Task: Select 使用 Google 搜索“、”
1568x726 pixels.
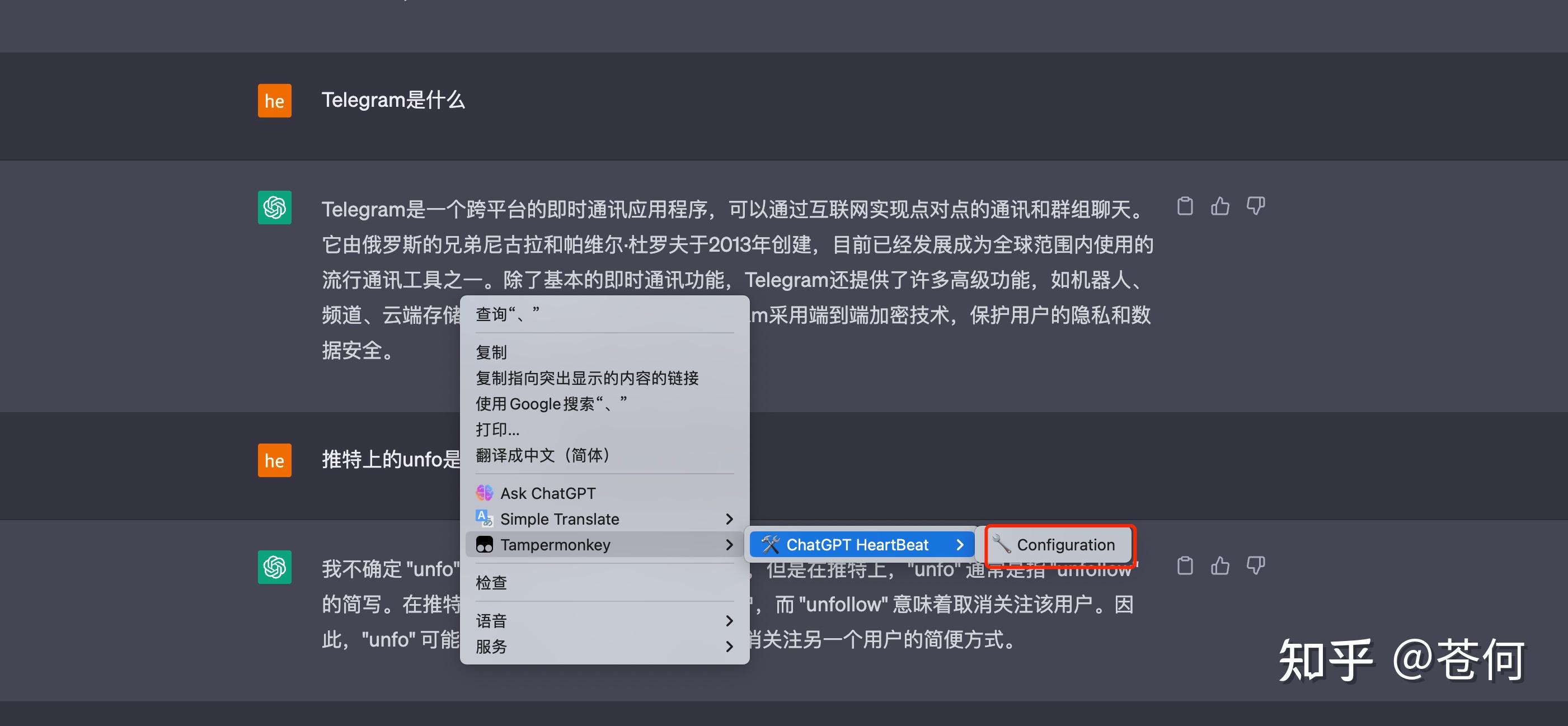Action: pyautogui.click(x=604, y=403)
